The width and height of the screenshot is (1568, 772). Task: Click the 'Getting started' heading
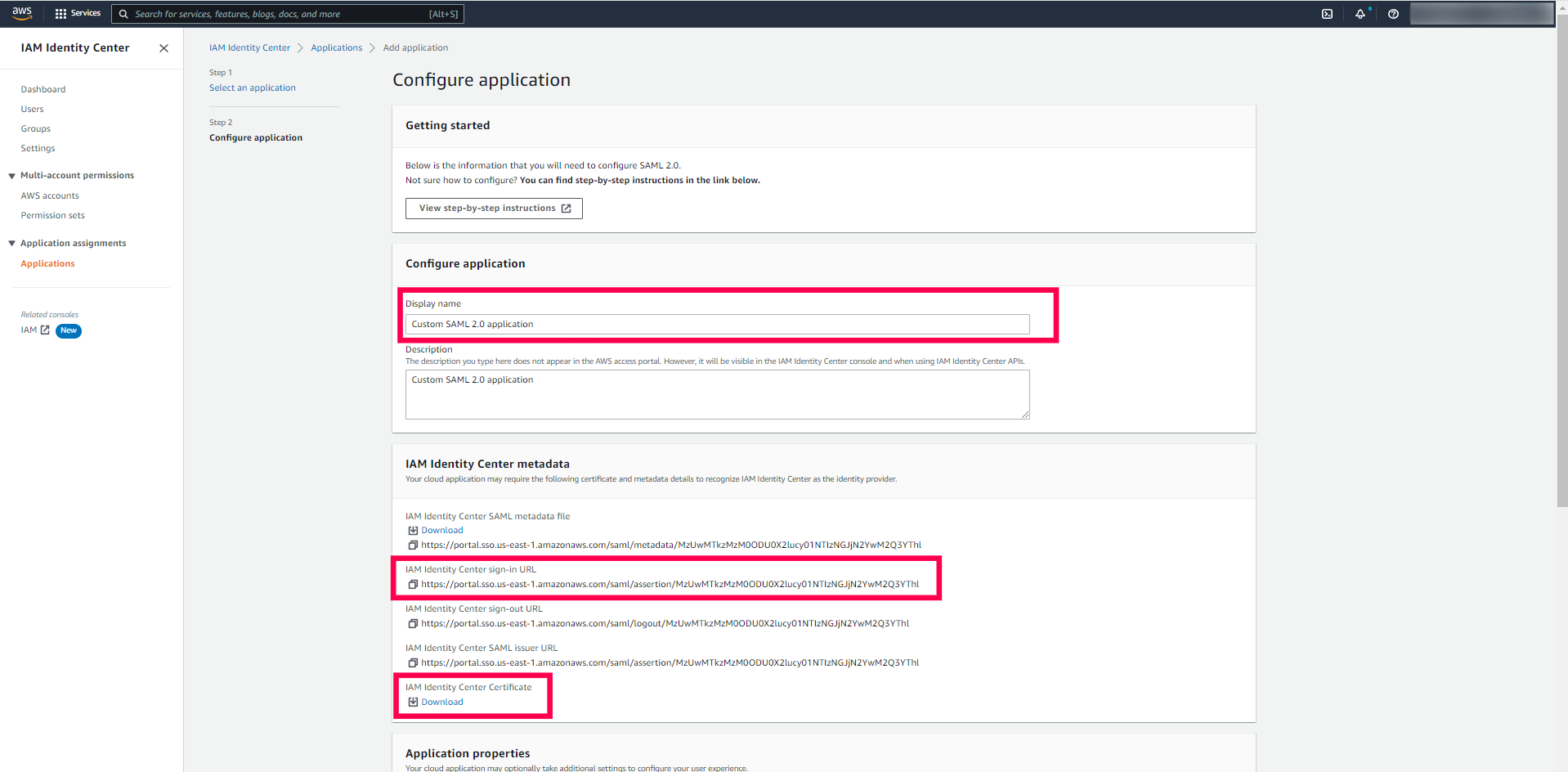[447, 126]
